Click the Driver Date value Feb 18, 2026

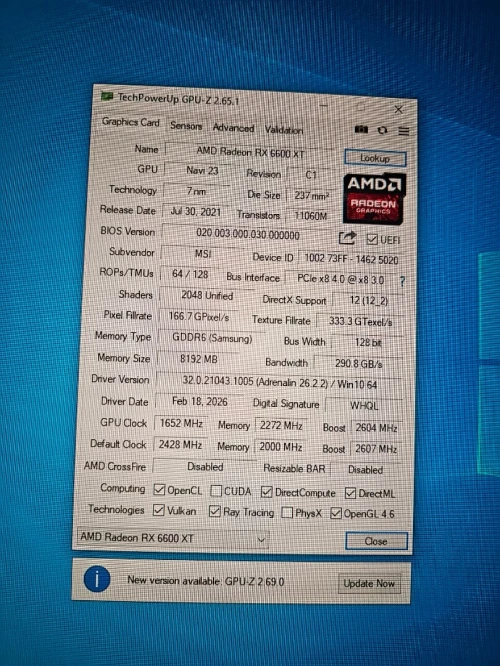tap(199, 401)
